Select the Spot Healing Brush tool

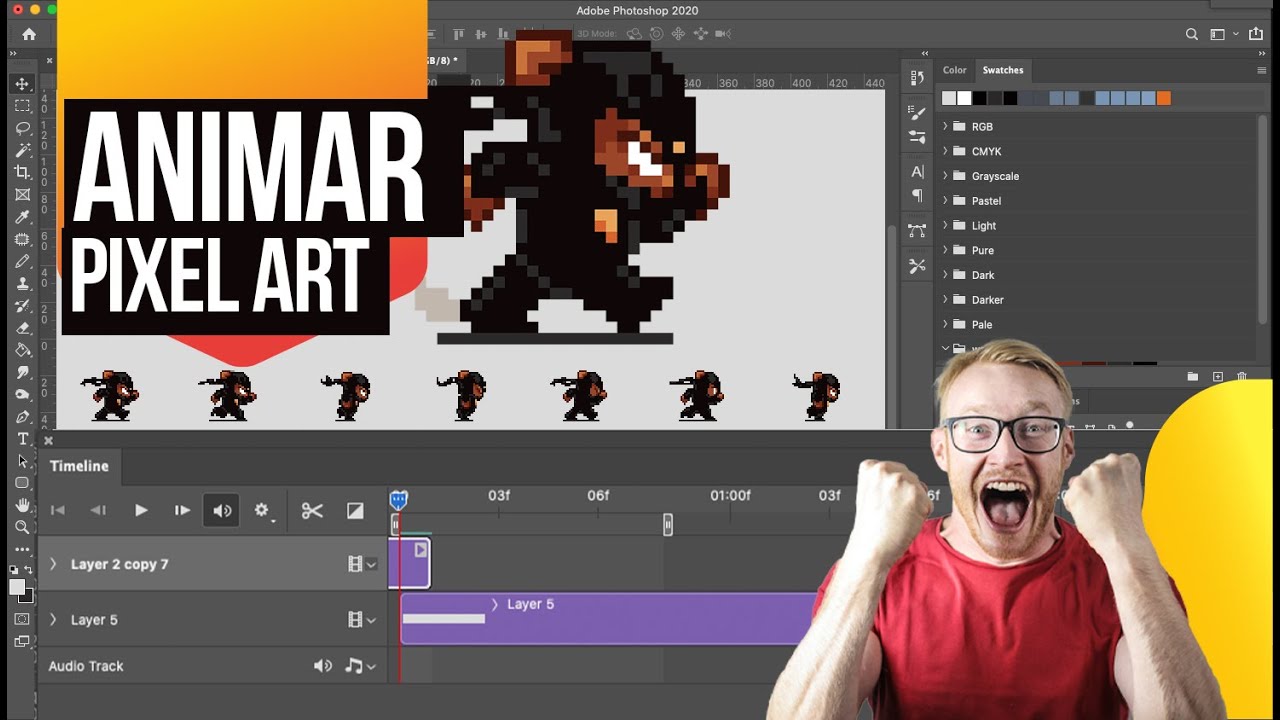pos(22,239)
